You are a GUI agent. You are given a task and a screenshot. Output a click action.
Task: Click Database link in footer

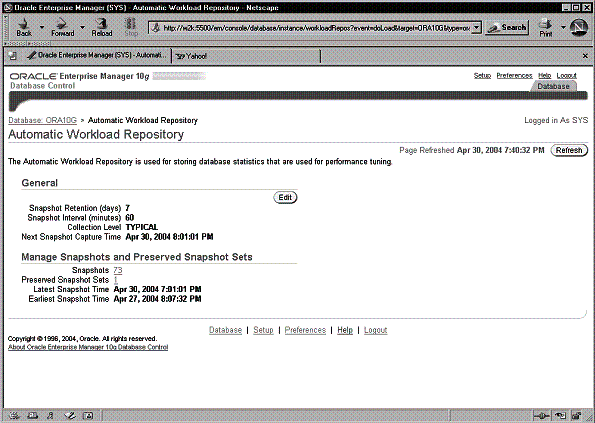click(225, 330)
